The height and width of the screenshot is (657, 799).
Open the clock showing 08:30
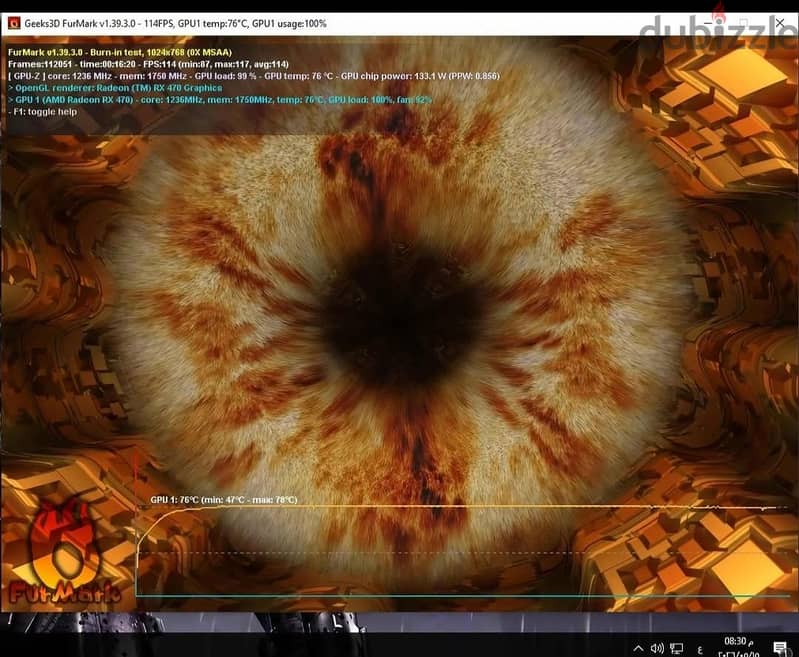tap(739, 646)
